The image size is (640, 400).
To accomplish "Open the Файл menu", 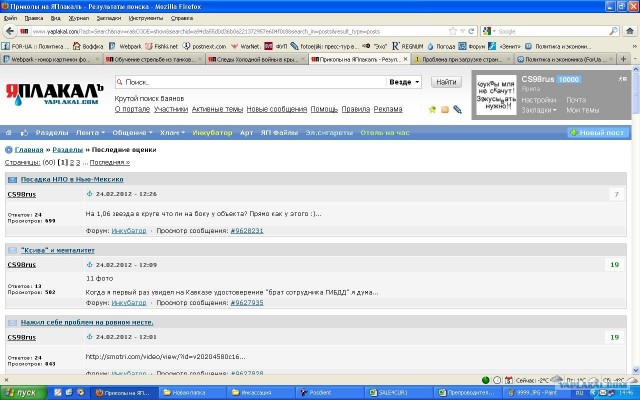I will (x=10, y=18).
